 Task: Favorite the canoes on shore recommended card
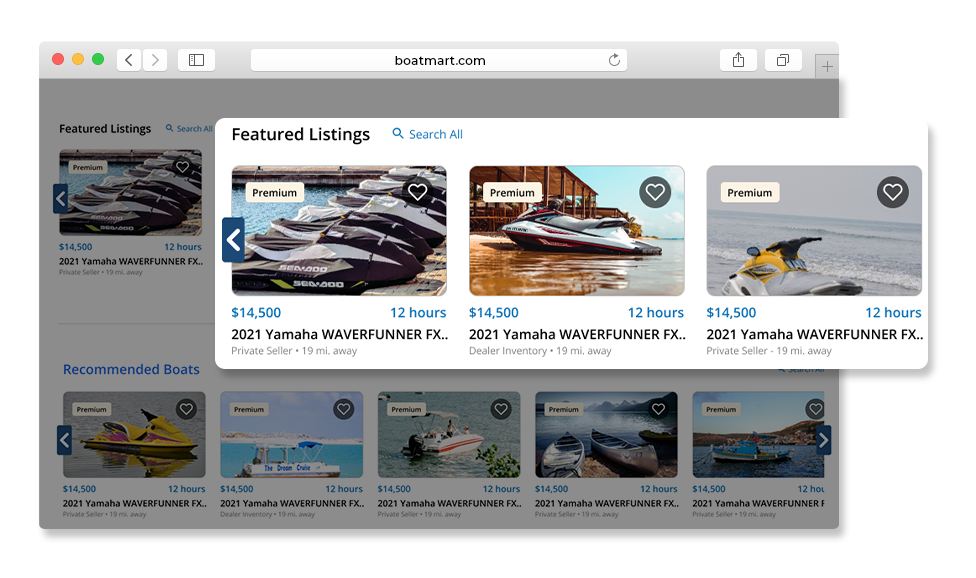click(659, 409)
